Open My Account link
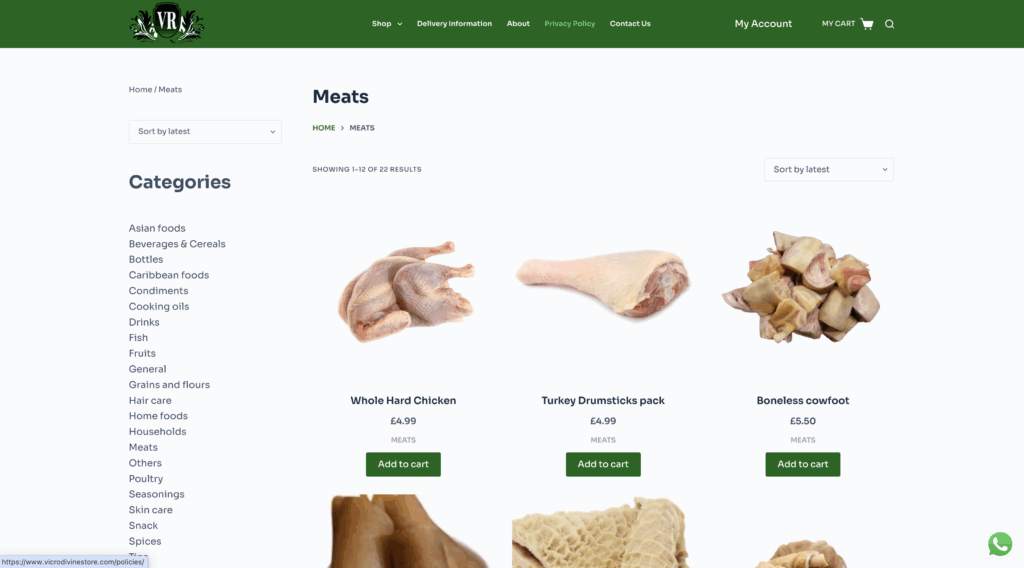Screen dimensions: 1024x568 coord(763,24)
